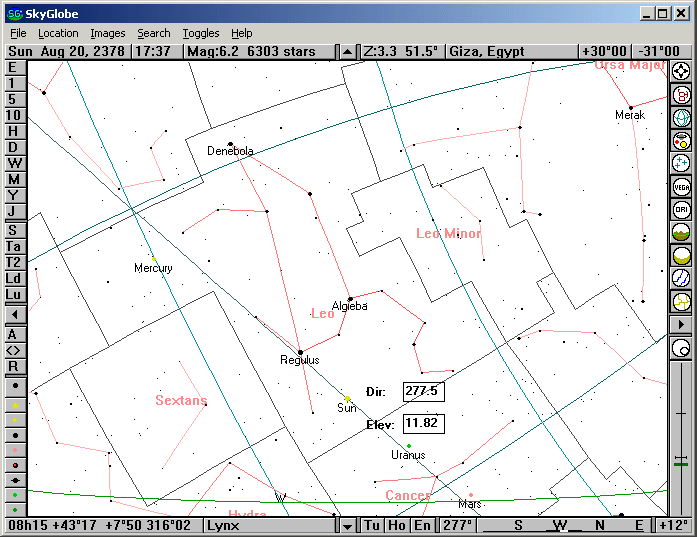Click the coordinate grid globe icon
The image size is (697, 537).
(681, 117)
